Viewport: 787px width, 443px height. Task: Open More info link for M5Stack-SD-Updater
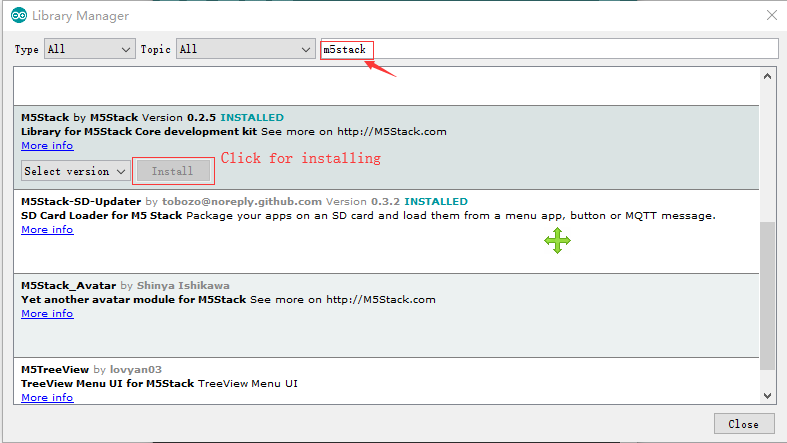pos(47,229)
